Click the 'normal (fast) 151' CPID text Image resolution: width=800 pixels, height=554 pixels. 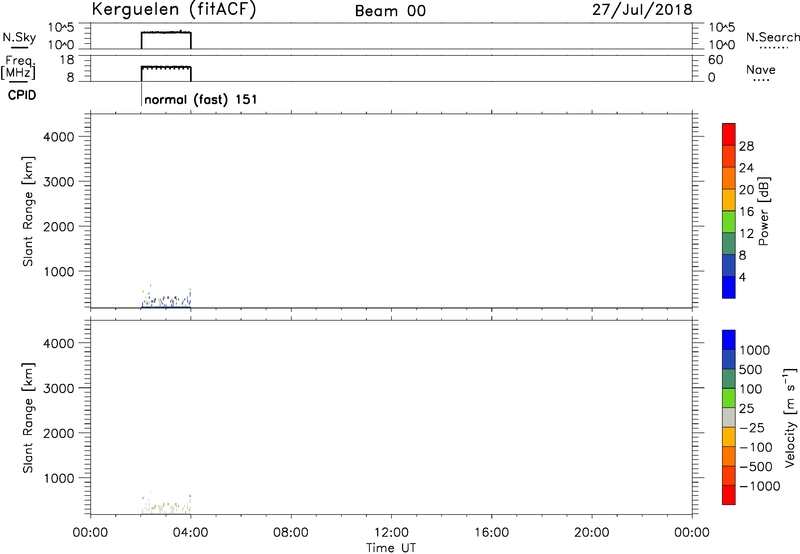tap(201, 99)
